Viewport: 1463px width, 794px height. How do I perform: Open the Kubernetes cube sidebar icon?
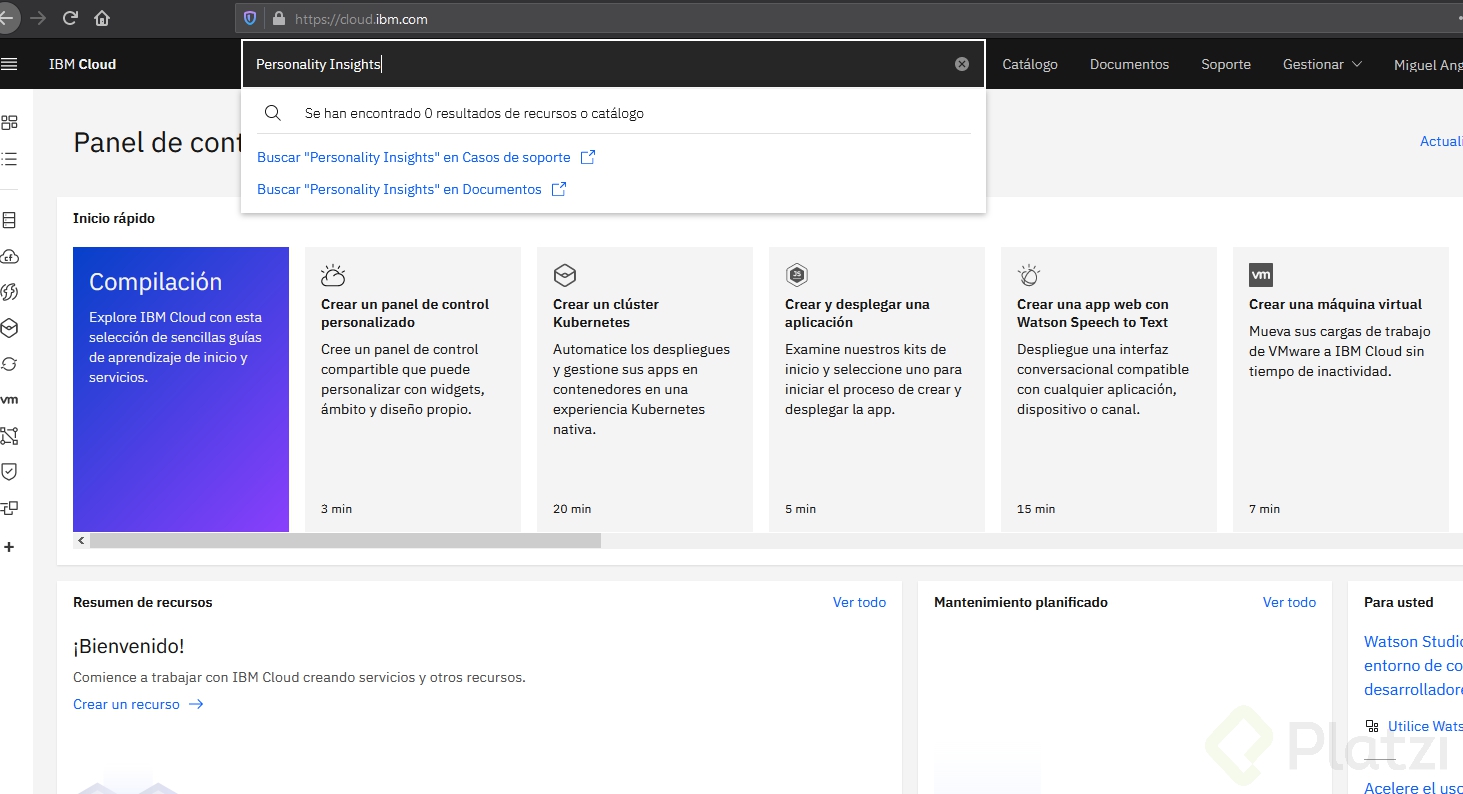pyautogui.click(x=10, y=328)
